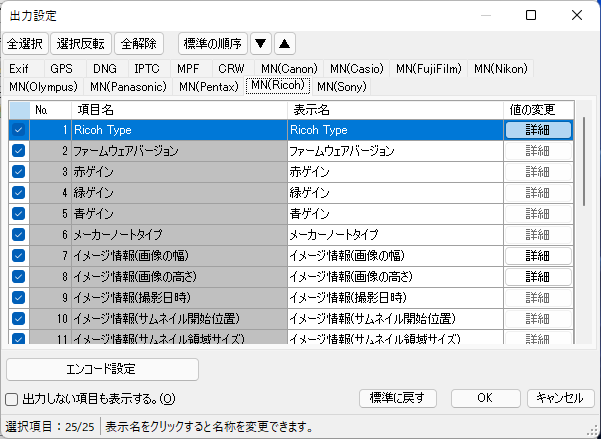This screenshot has width=601, height=439.
Task: Click the 項目名 column header
Action: (x=179, y=110)
